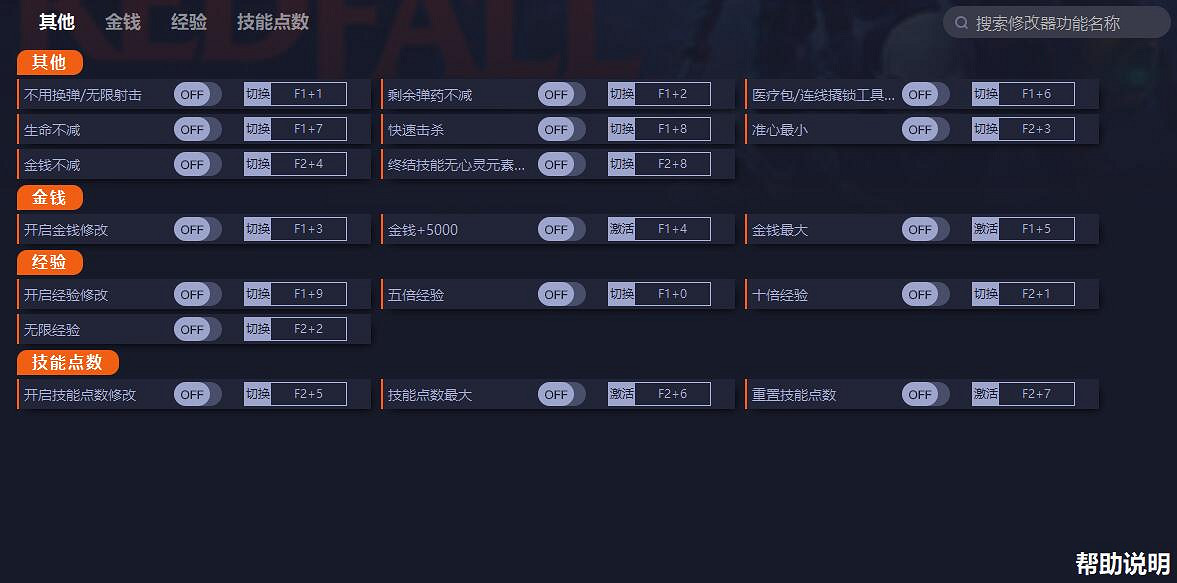Screen dimensions: 1177x583
Task: Click 激活 button for 金钱+5000
Action: tap(622, 229)
